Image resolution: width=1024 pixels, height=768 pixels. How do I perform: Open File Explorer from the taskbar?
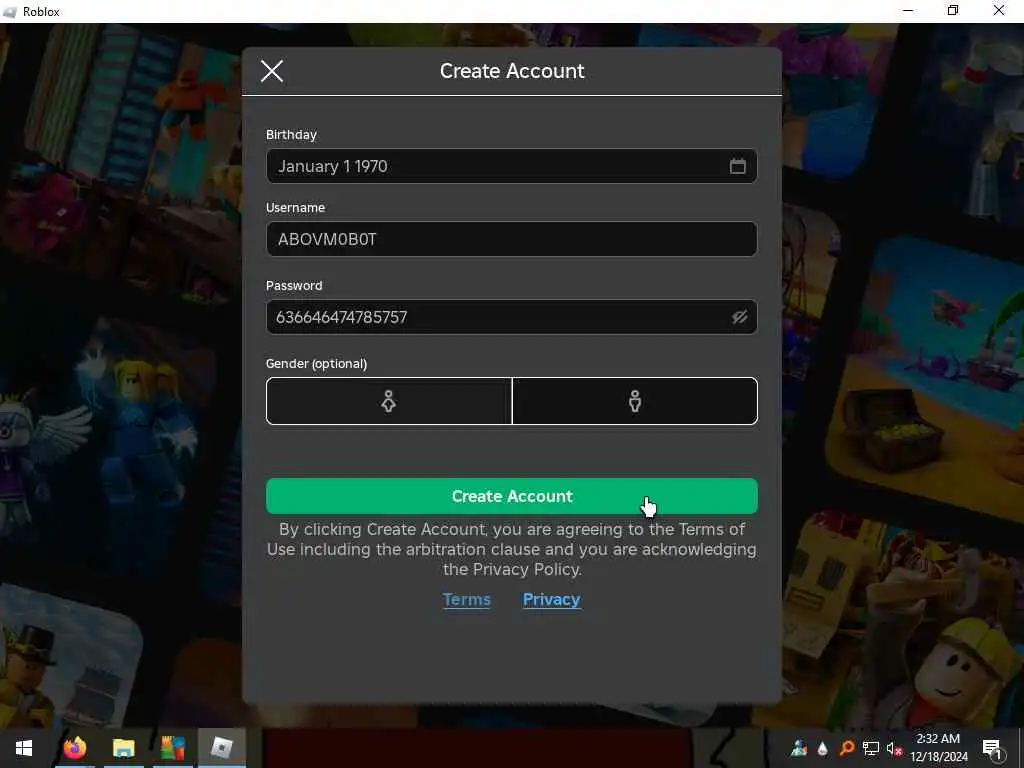123,748
